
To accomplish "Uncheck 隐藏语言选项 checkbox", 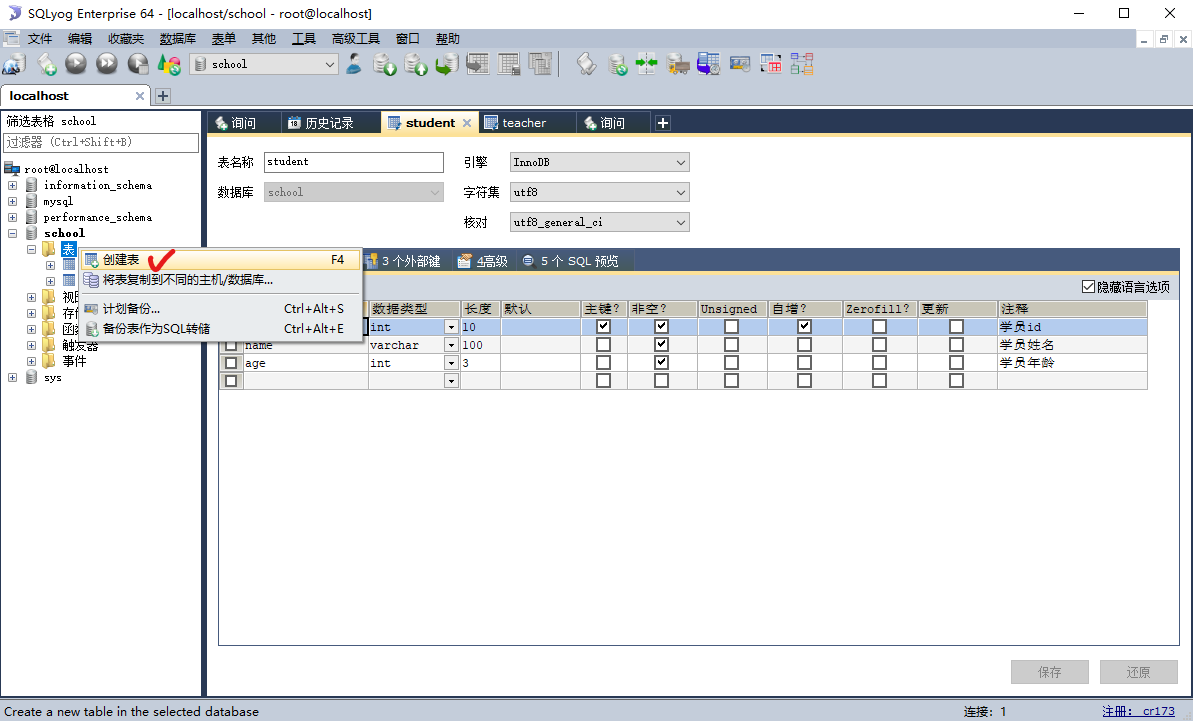I will 1088,287.
